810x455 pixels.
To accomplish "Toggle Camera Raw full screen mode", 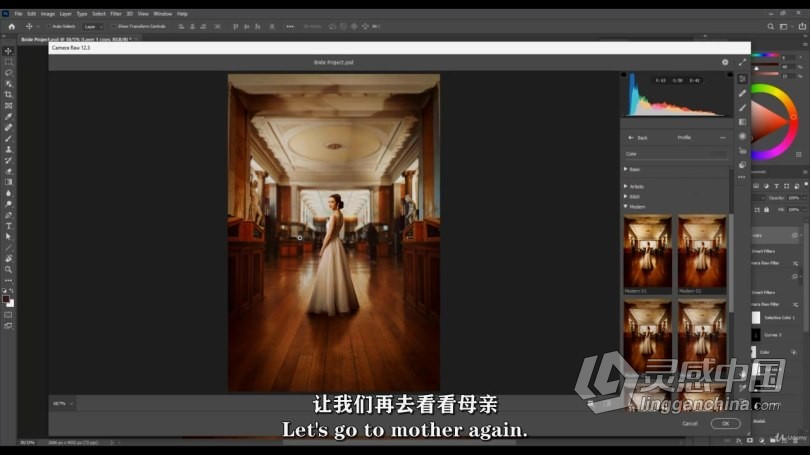I will click(742, 62).
